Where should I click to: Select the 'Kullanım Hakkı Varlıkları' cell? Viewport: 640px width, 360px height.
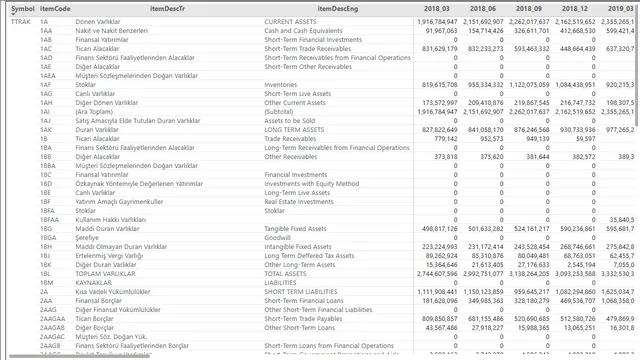[110, 220]
